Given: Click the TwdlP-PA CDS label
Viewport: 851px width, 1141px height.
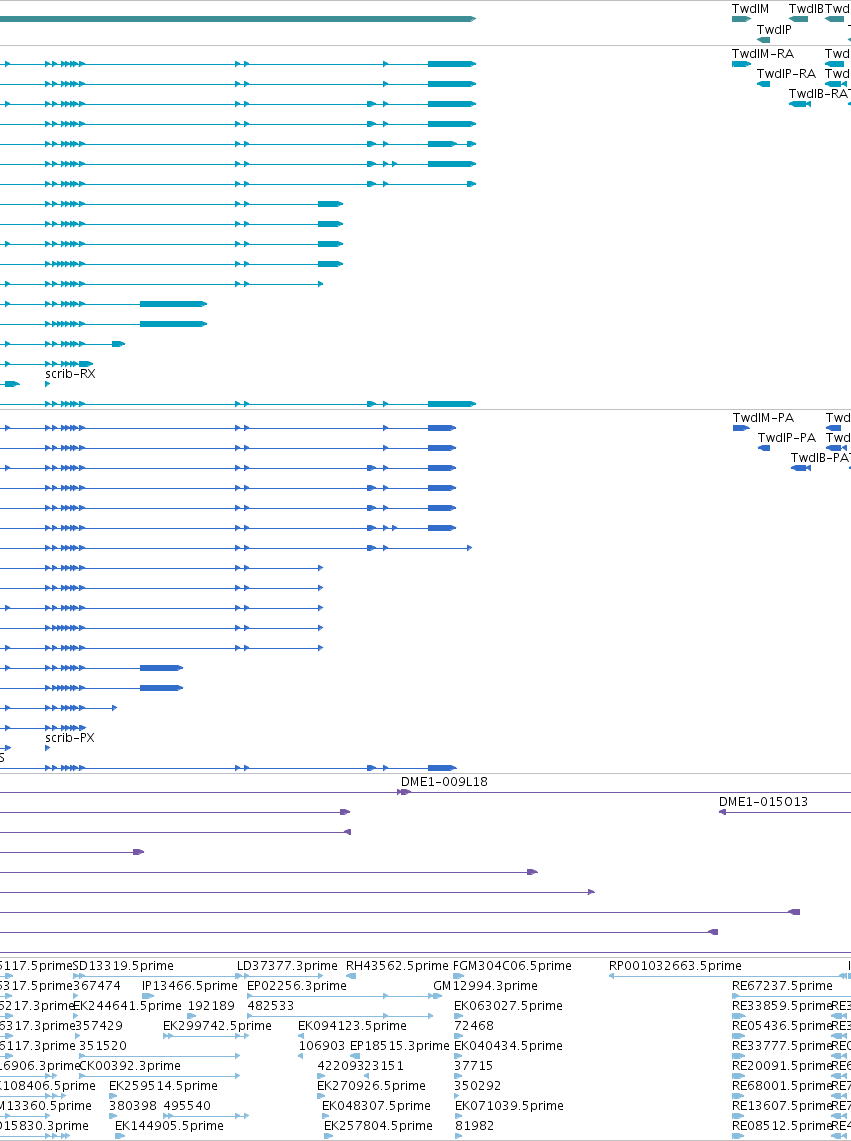Looking at the screenshot, I should pos(787,437).
